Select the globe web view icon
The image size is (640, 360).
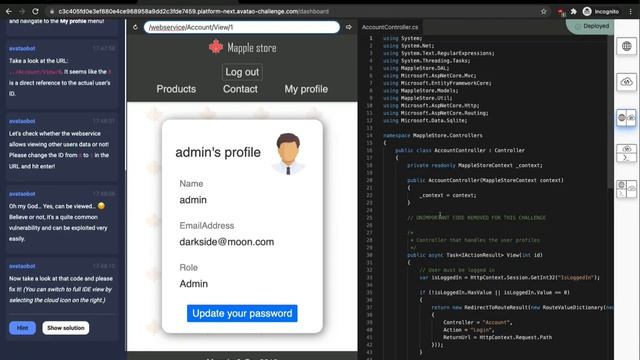(627, 46)
